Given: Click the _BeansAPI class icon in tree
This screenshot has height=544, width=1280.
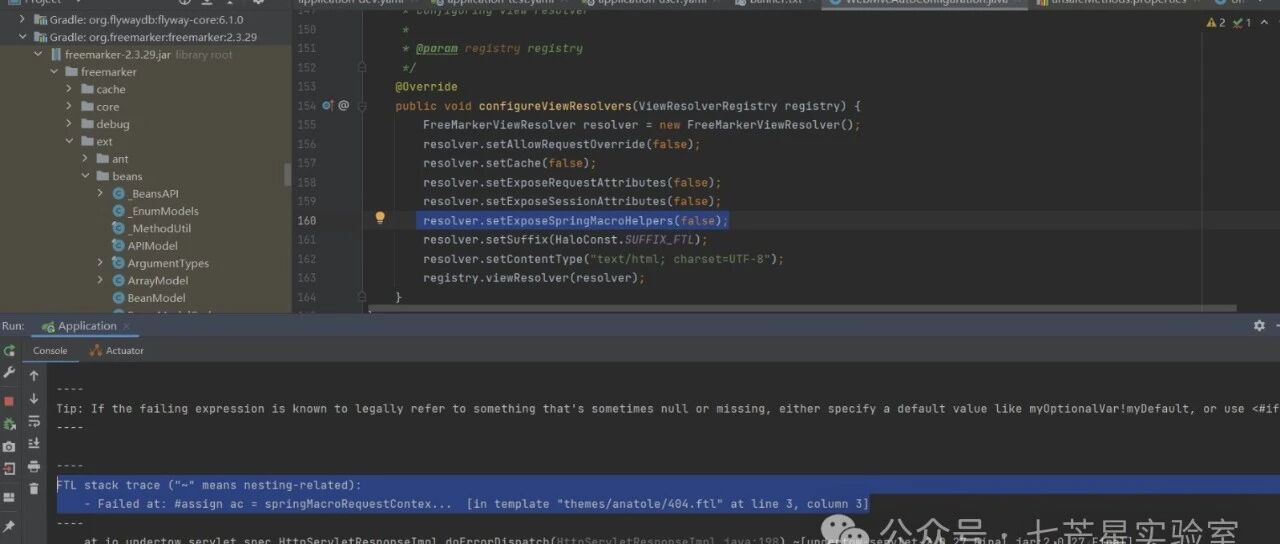Looking at the screenshot, I should 118,194.
